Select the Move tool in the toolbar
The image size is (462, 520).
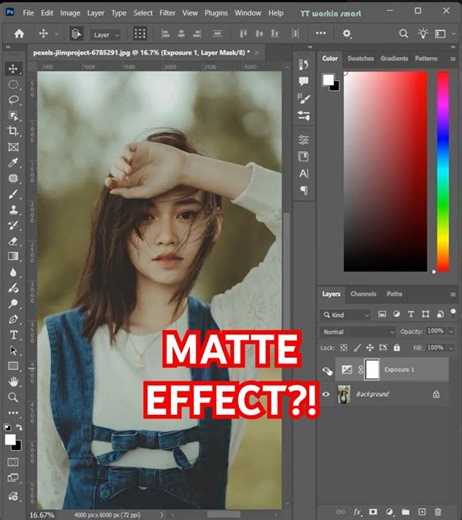coord(13,69)
